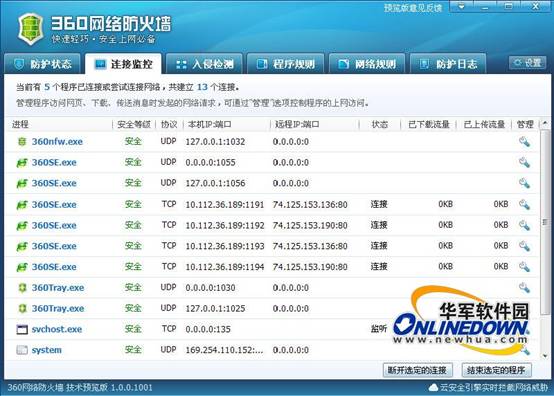This screenshot has width=554, height=396.
Task: Click manage icon for 360SE.exe port 1056
Action: 524,183
